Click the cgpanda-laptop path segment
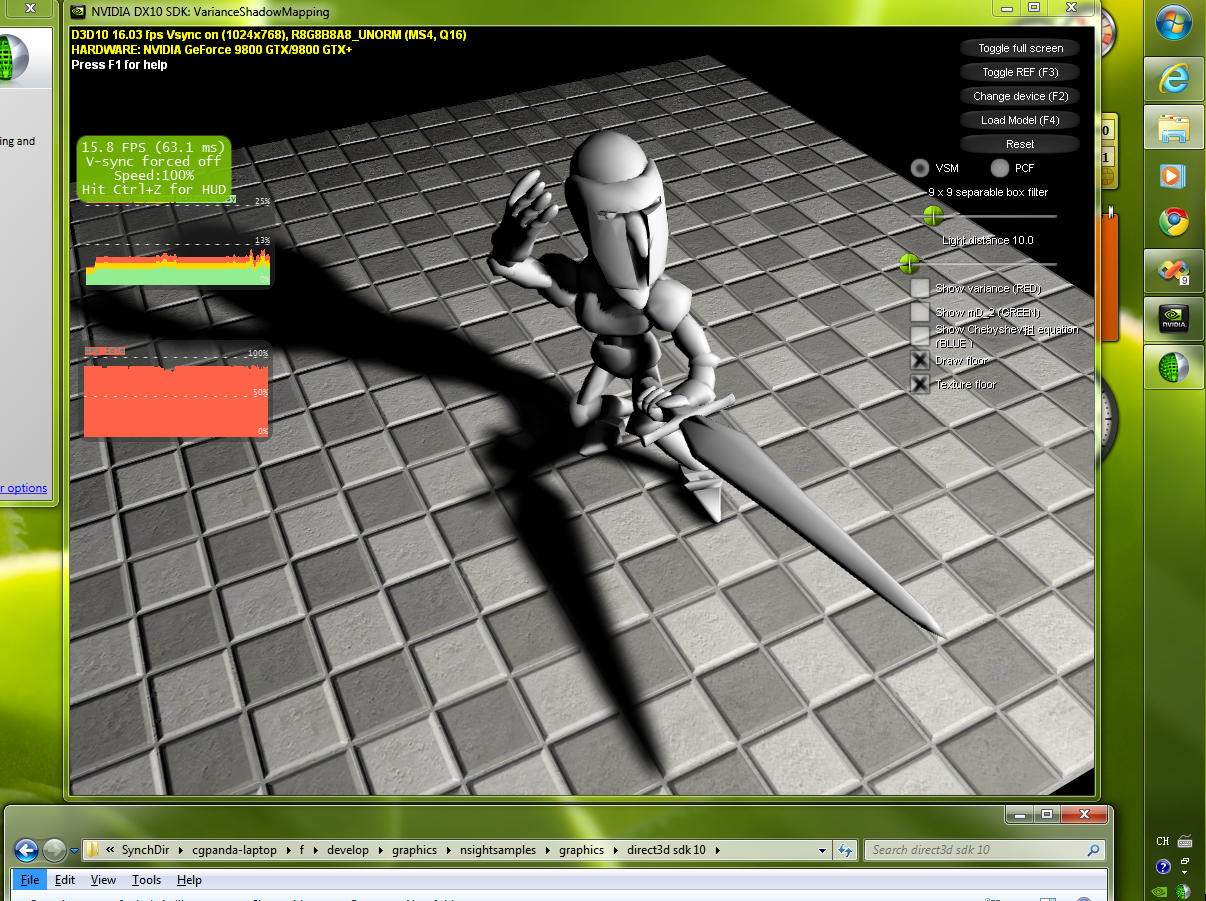The height and width of the screenshot is (901, 1206). tap(236, 851)
